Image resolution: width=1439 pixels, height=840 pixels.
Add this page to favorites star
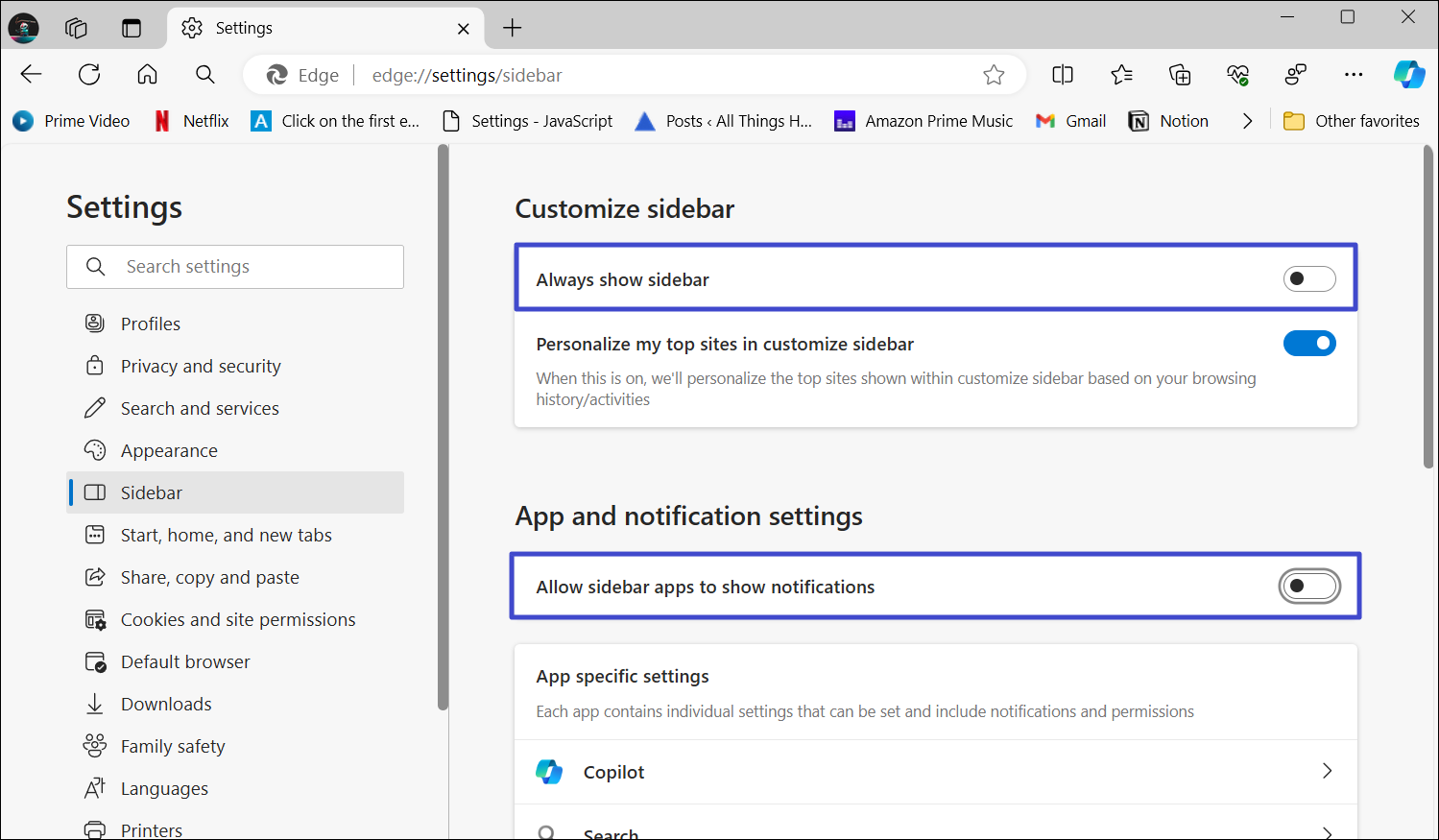point(994,75)
